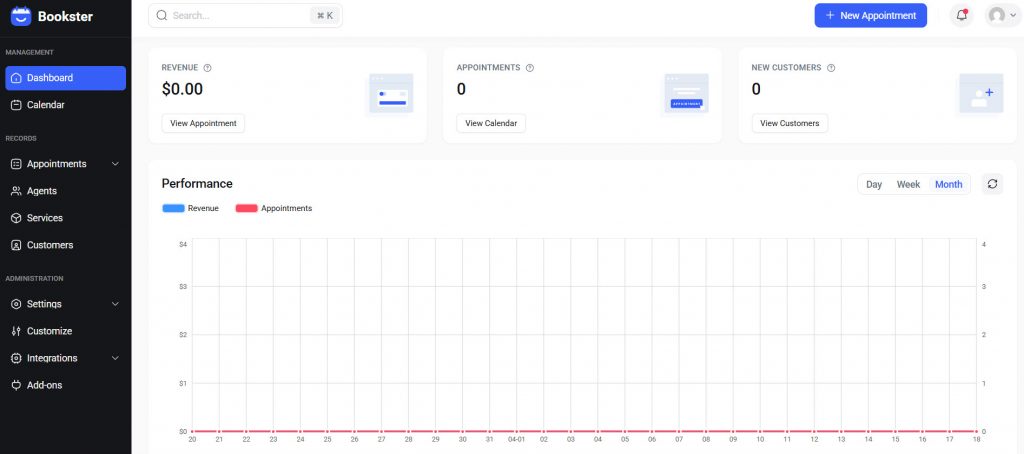Viewport: 1024px width, 454px height.
Task: Click the Revenue help question icon
Action: click(x=208, y=68)
